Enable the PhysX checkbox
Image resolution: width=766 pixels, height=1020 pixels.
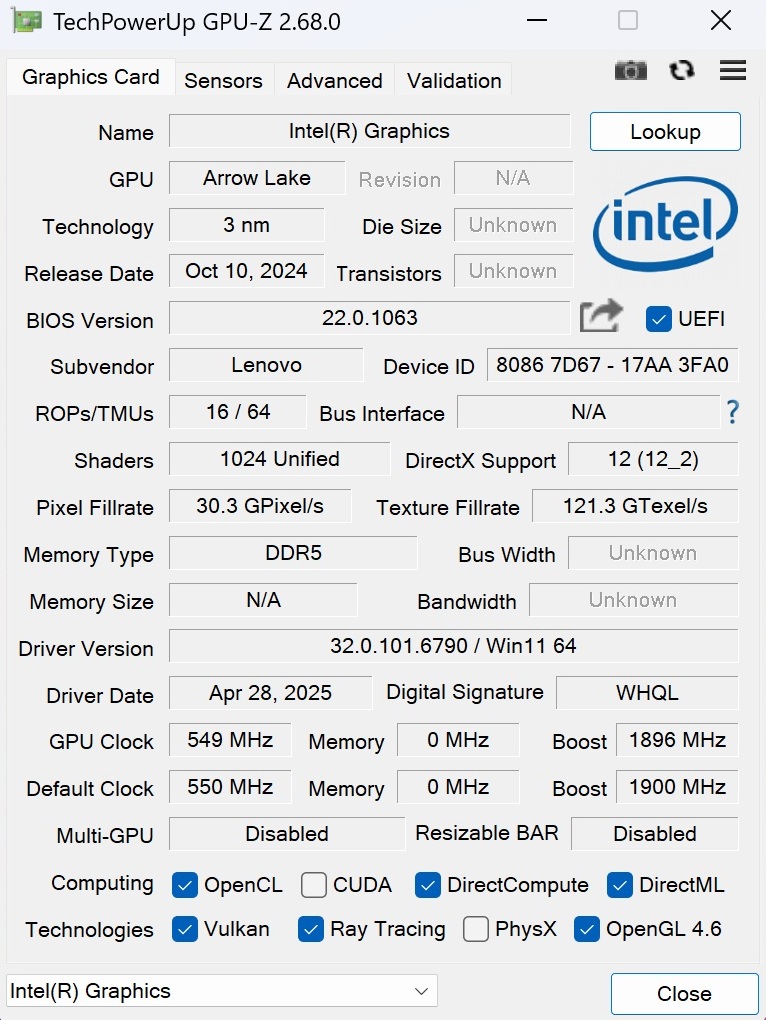(476, 929)
